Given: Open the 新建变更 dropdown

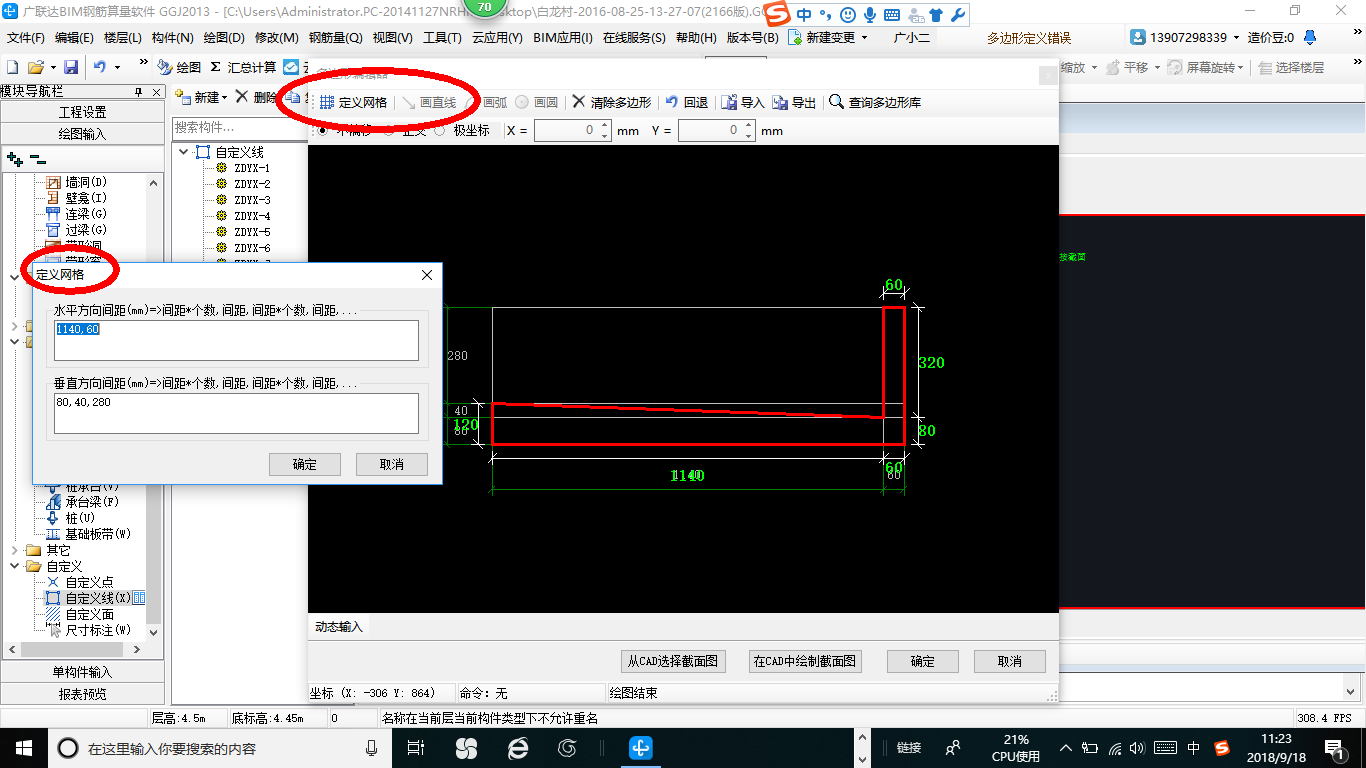Looking at the screenshot, I should click(x=864, y=38).
